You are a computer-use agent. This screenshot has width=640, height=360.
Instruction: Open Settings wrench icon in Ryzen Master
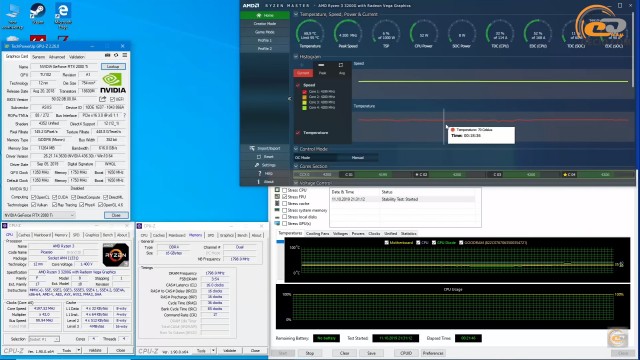pos(257,165)
